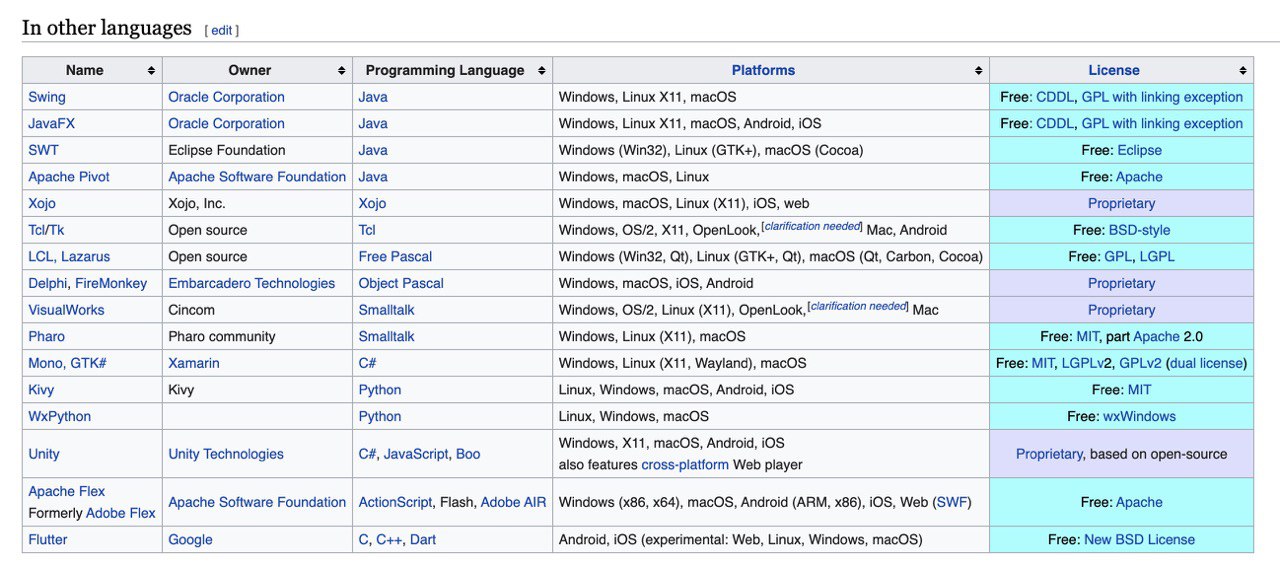Open the BSD-style license link
This screenshot has height=568, width=1280.
point(1139,230)
